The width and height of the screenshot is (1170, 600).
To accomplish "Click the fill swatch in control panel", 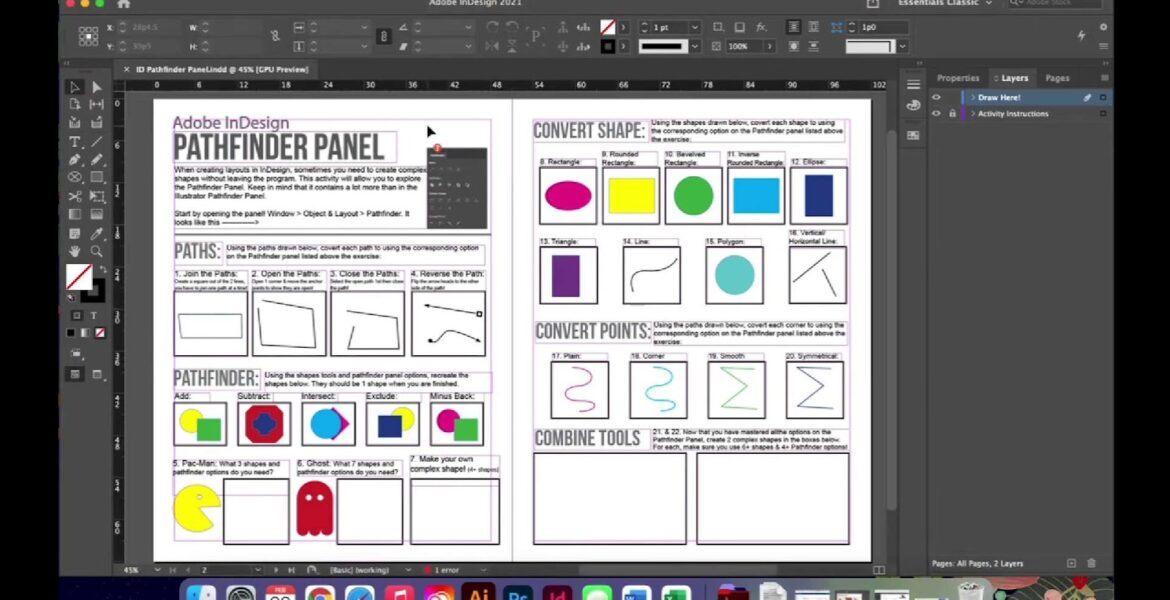I will 608,27.
